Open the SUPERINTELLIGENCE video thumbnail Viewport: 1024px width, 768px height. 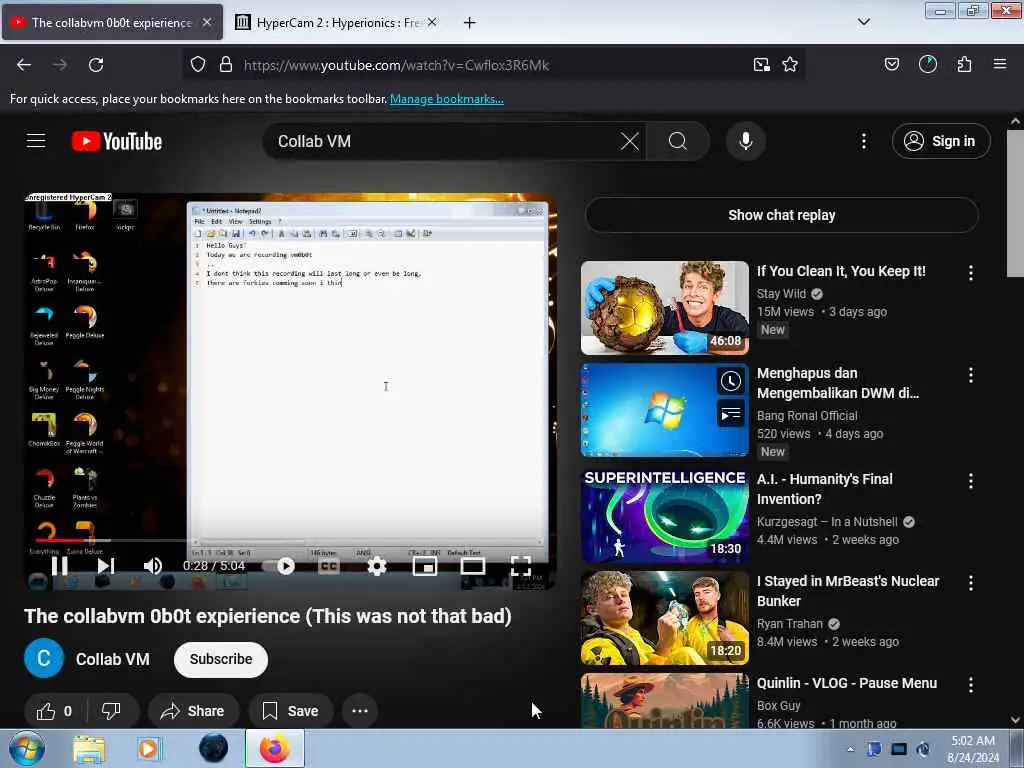(x=665, y=516)
